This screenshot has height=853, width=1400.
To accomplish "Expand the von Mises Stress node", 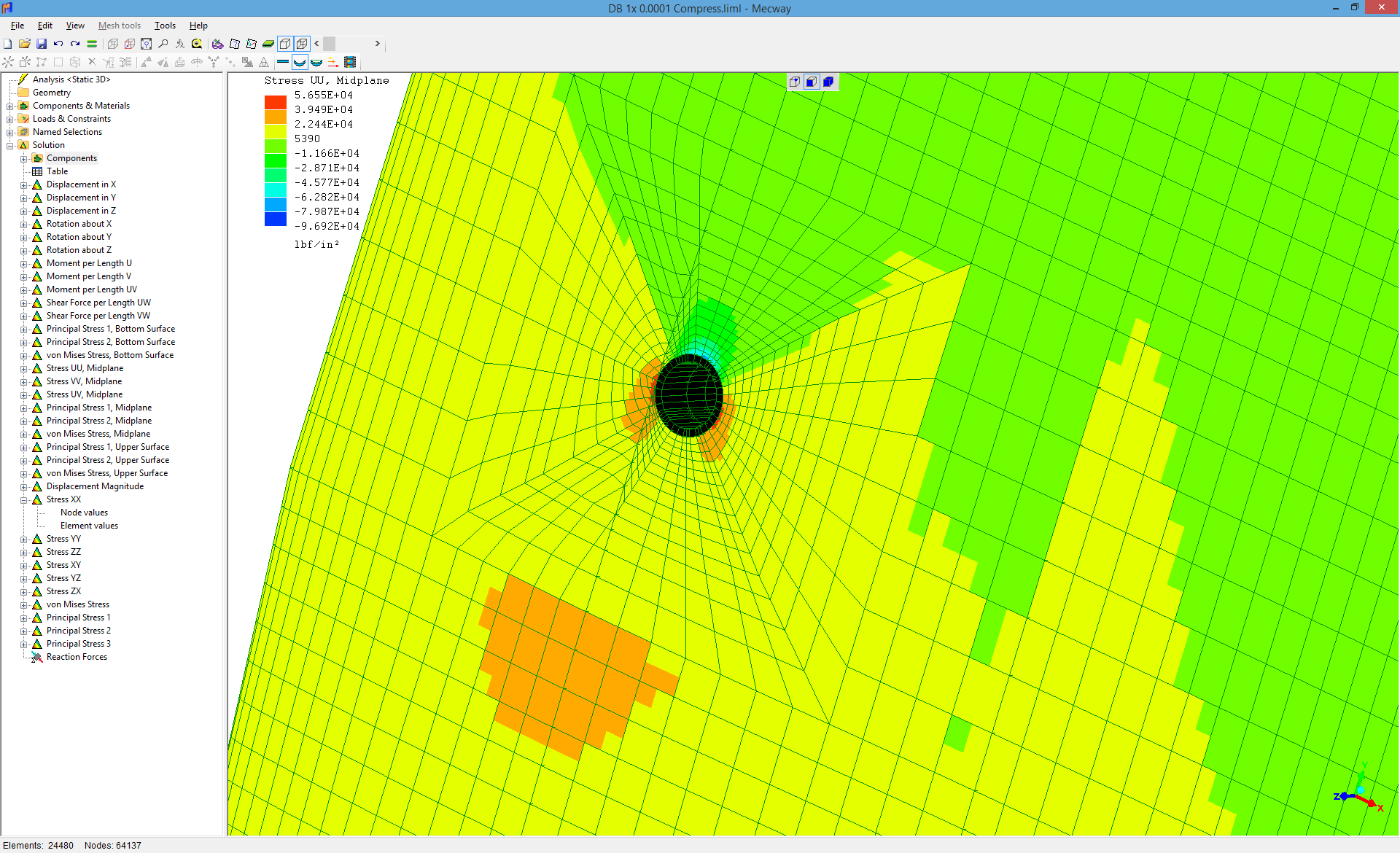I will pyautogui.click(x=24, y=604).
